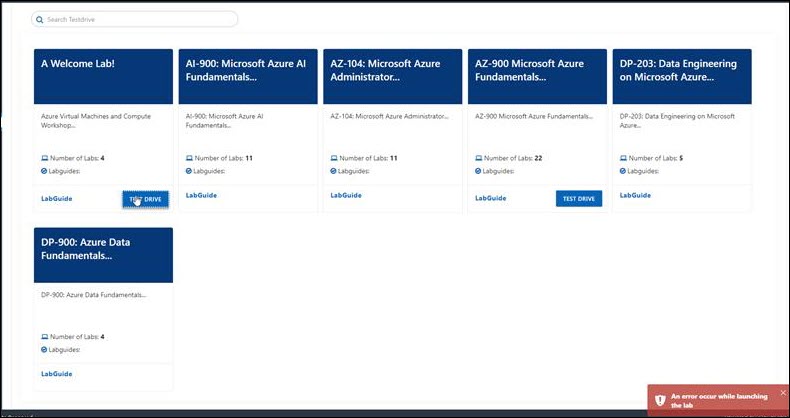
Task: Select the AZ-104 Microsoft Azure Administrator header
Action: pyautogui.click(x=392, y=77)
